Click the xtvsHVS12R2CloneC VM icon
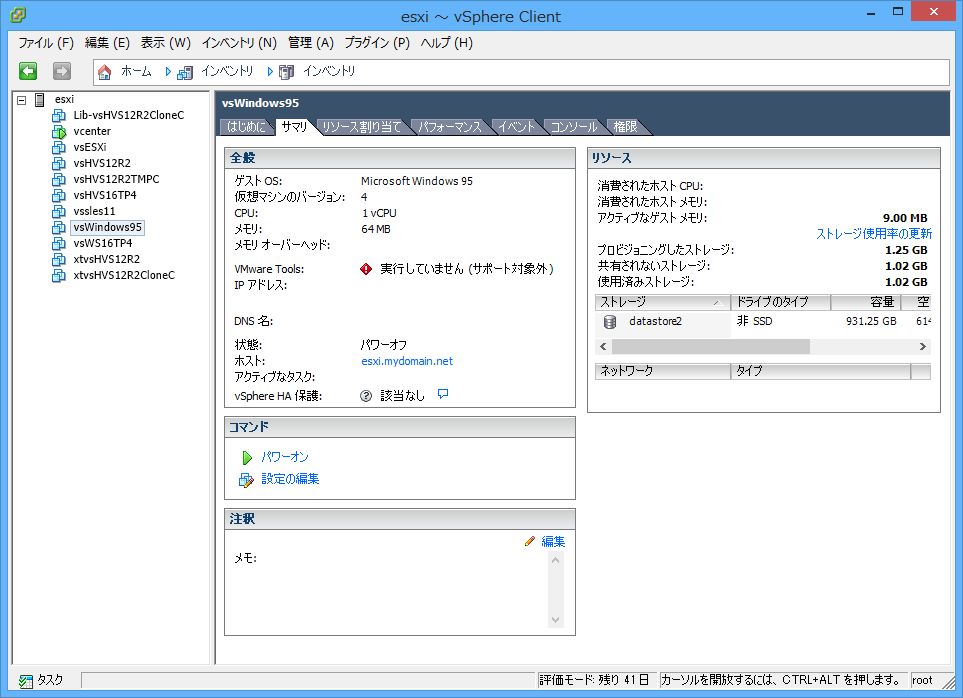The width and height of the screenshot is (963, 698). (59, 275)
